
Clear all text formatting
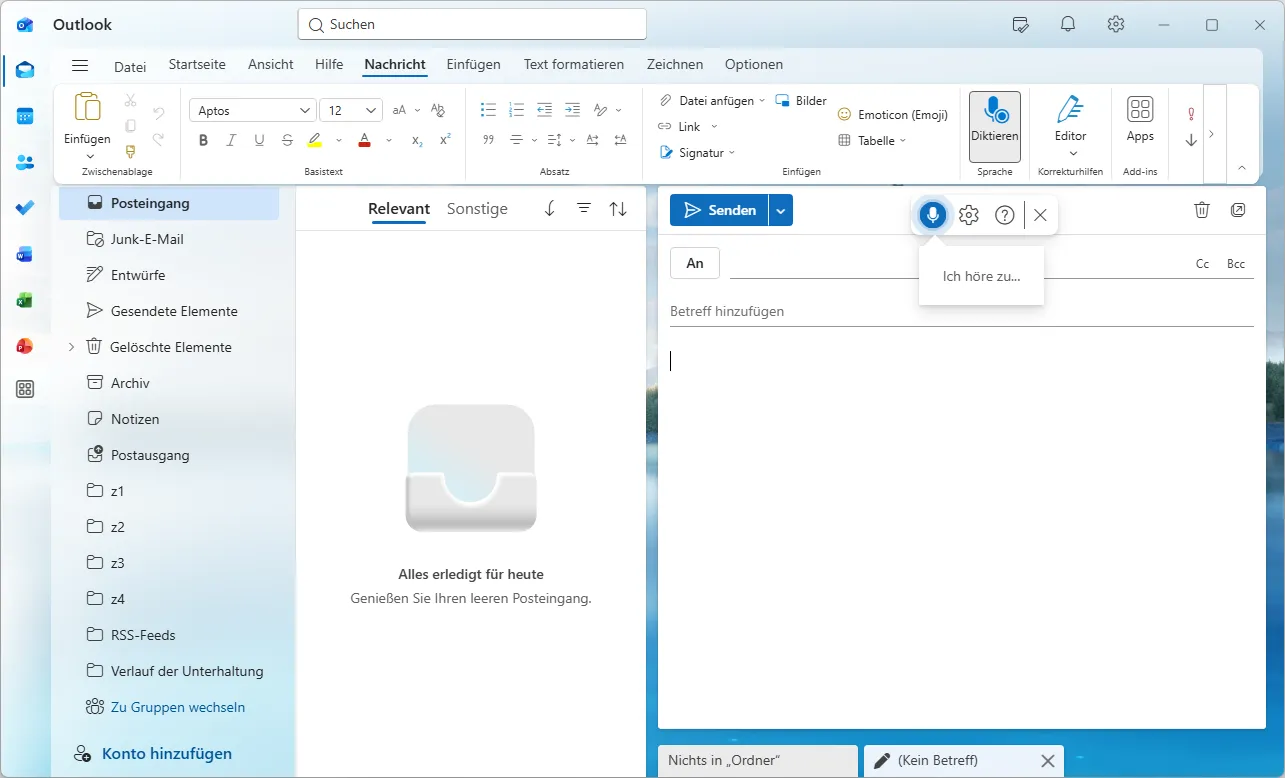[x=437, y=110]
